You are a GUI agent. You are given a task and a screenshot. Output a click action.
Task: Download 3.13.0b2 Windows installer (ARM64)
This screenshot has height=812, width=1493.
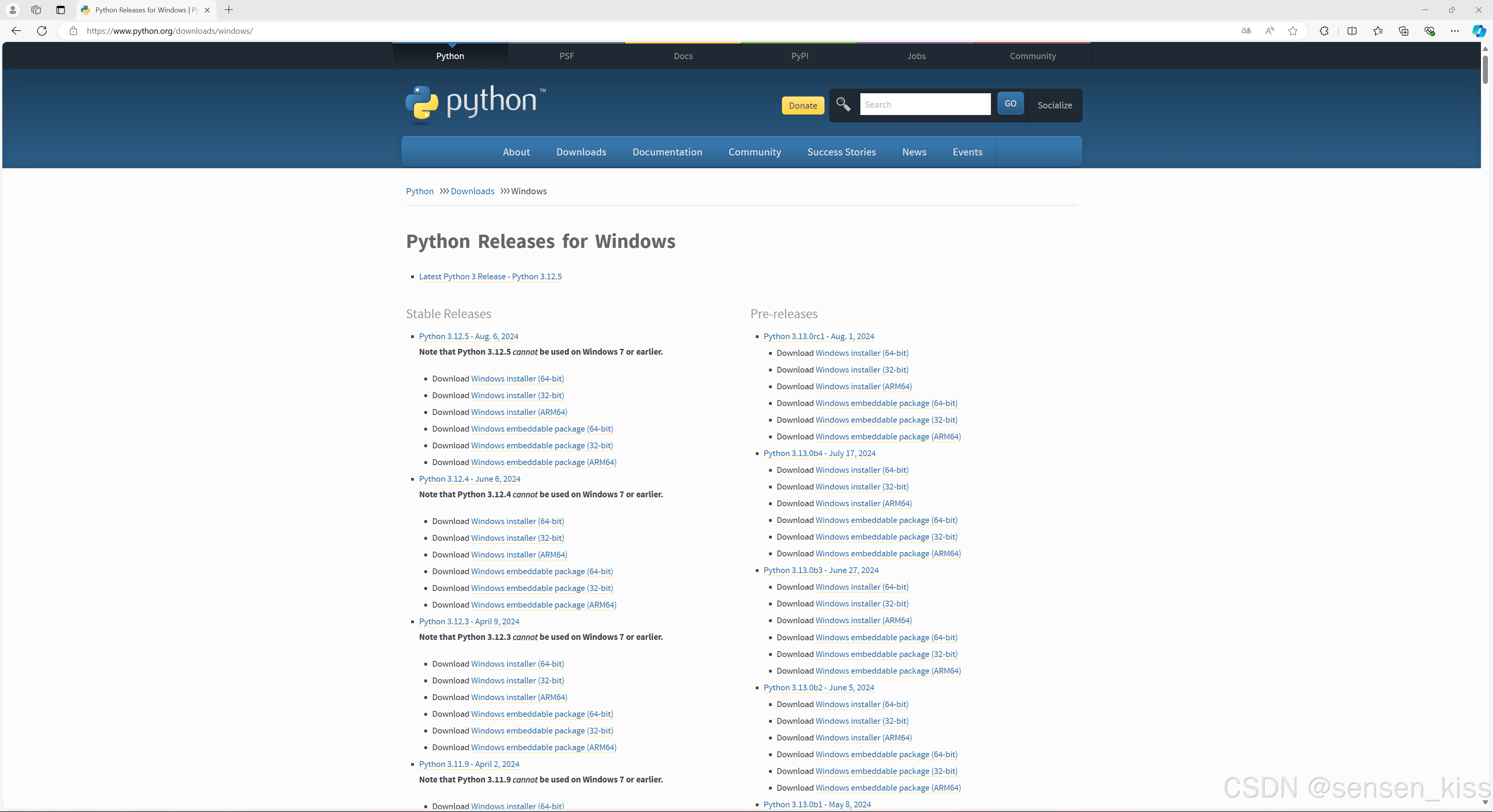pos(863,738)
